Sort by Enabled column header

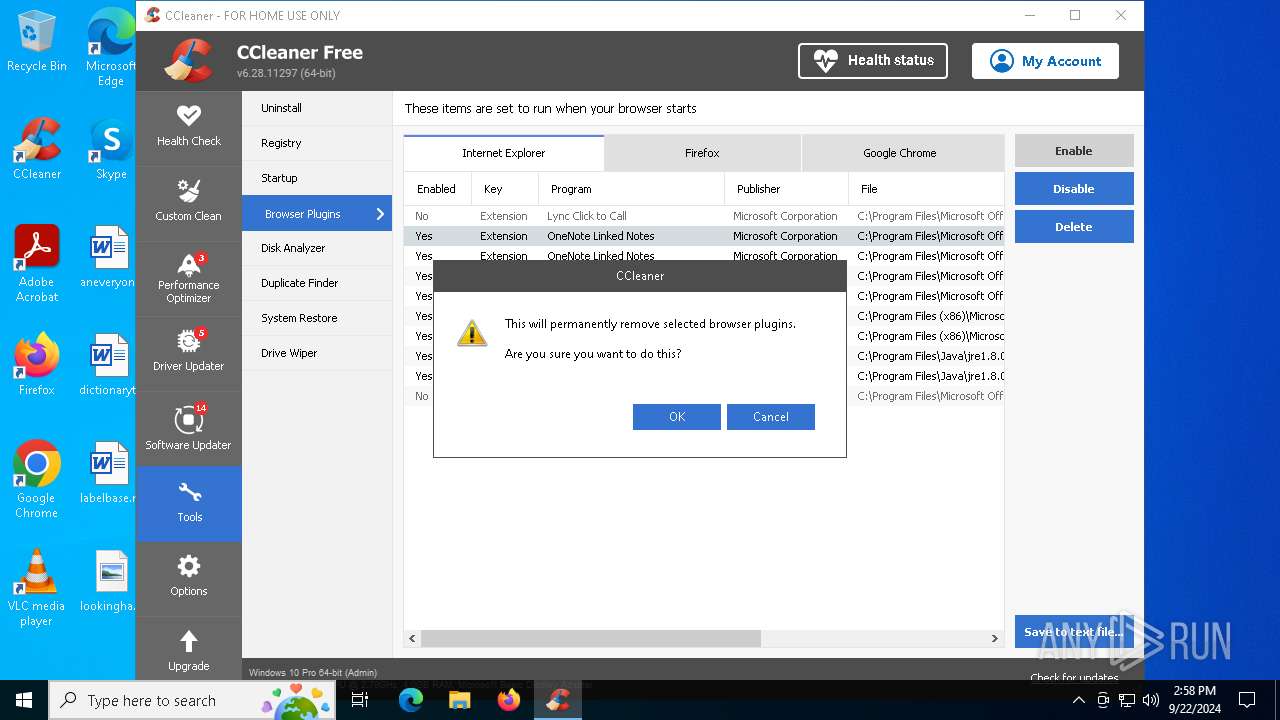[436, 189]
